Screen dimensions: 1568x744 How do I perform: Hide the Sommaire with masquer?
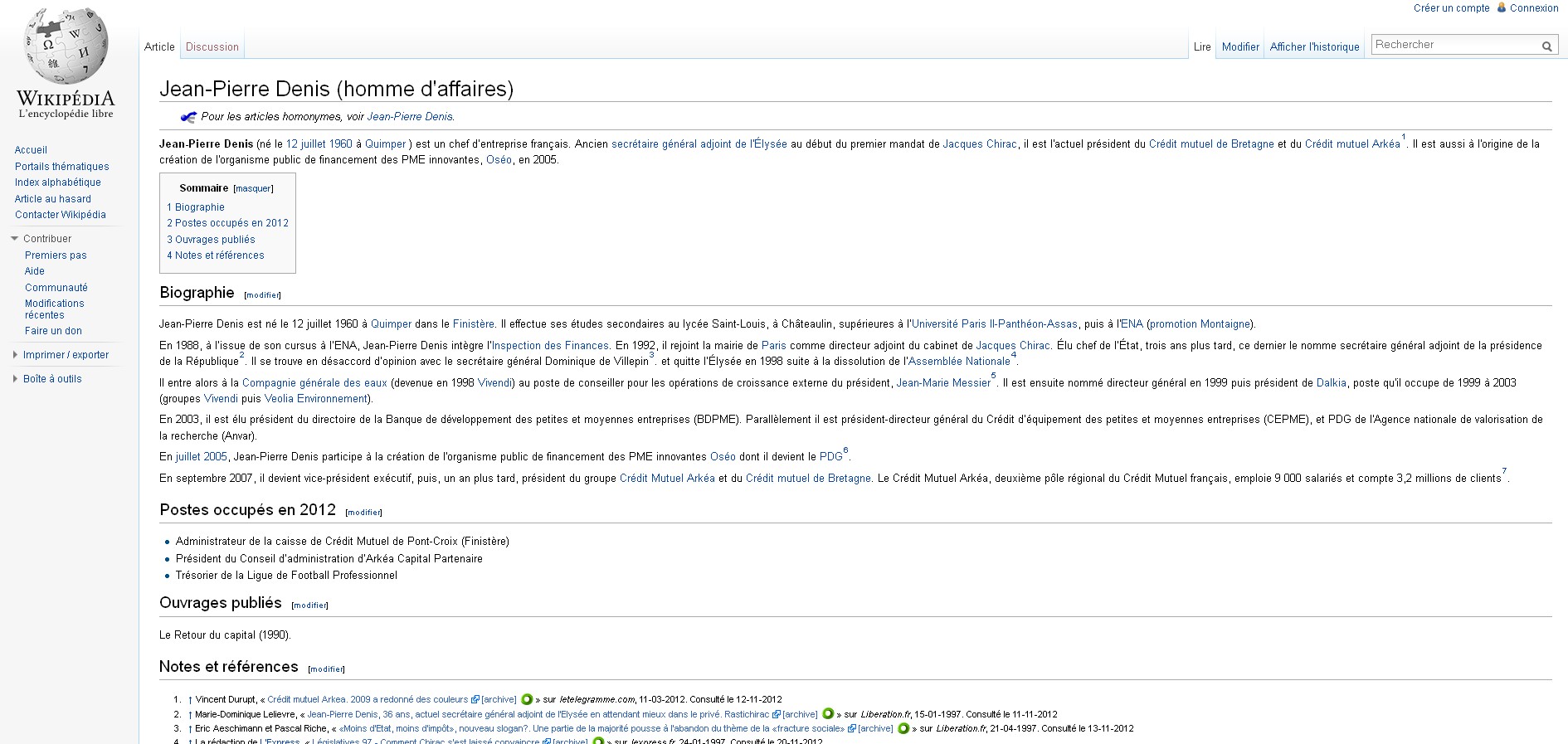coord(253,189)
